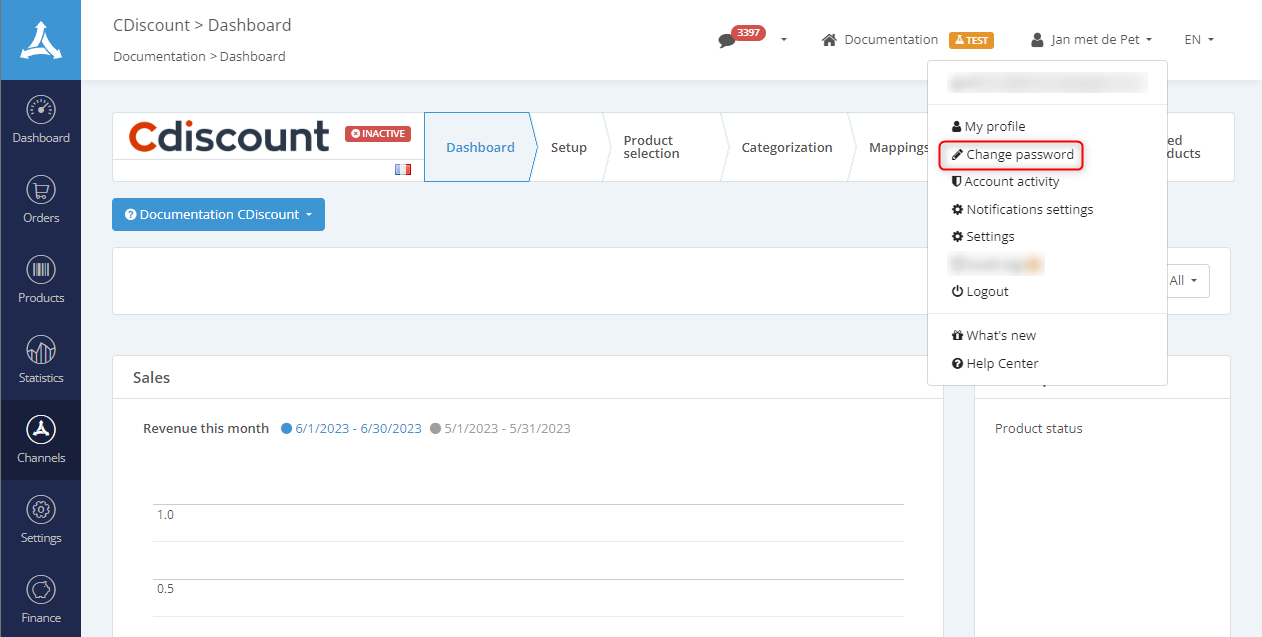Viewport: 1262px width, 637px height.
Task: Click the Documentation home icon in header
Action: point(829,40)
